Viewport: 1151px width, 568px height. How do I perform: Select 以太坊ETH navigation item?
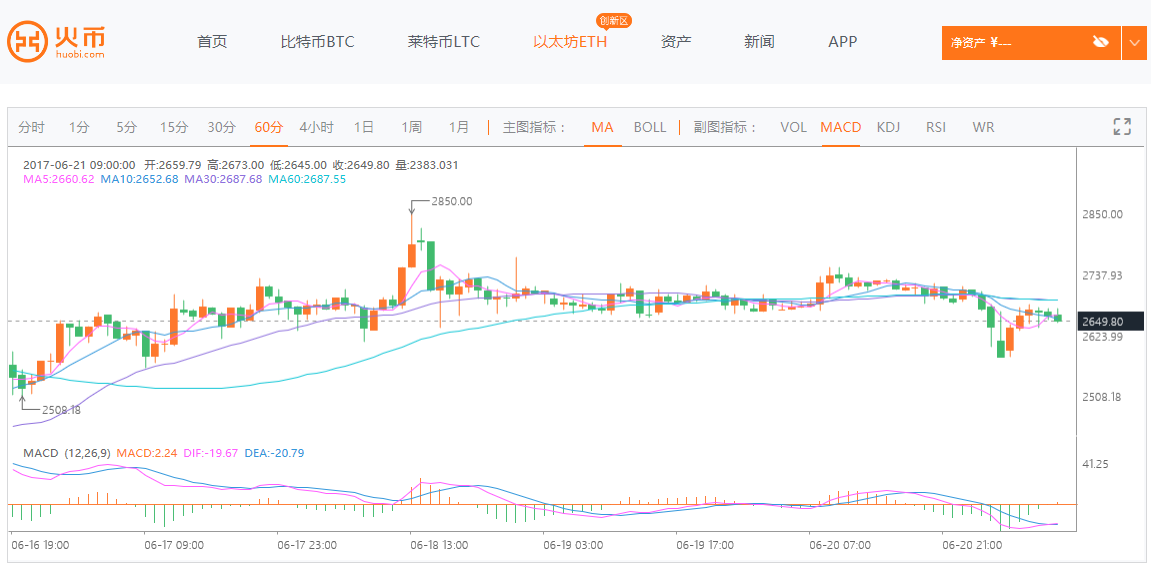(570, 42)
